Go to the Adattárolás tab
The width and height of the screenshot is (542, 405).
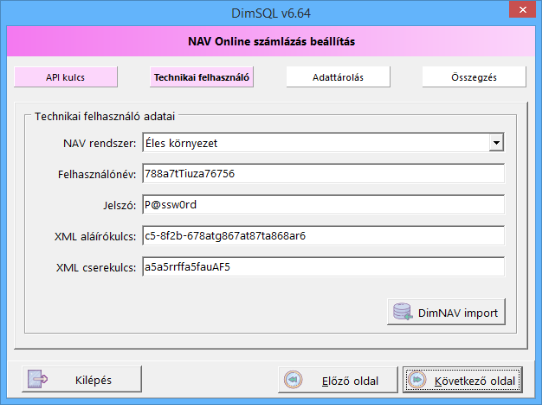click(338, 77)
